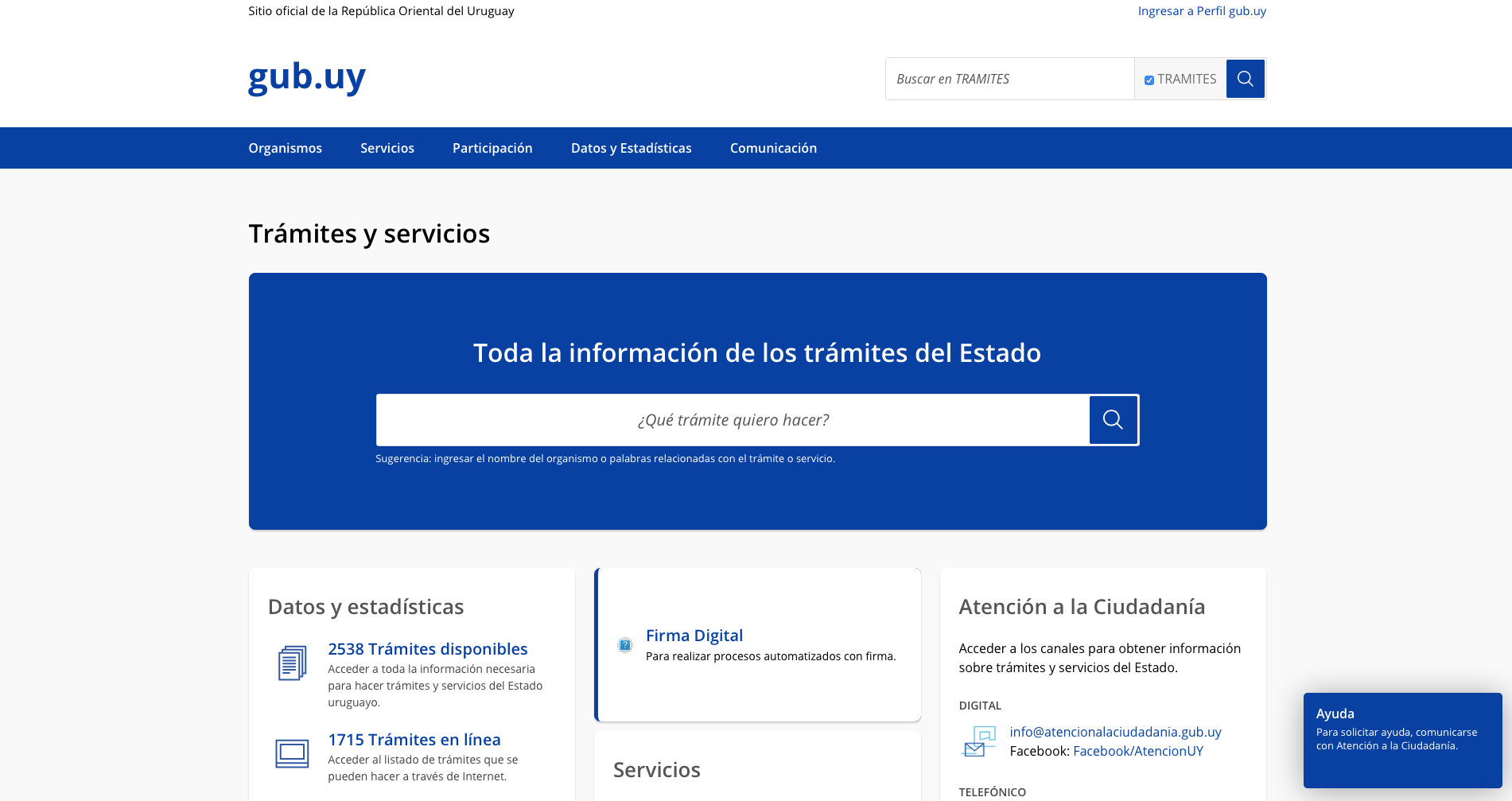This screenshot has width=1512, height=801.
Task: Follow the Firma Digital link
Action: point(694,636)
